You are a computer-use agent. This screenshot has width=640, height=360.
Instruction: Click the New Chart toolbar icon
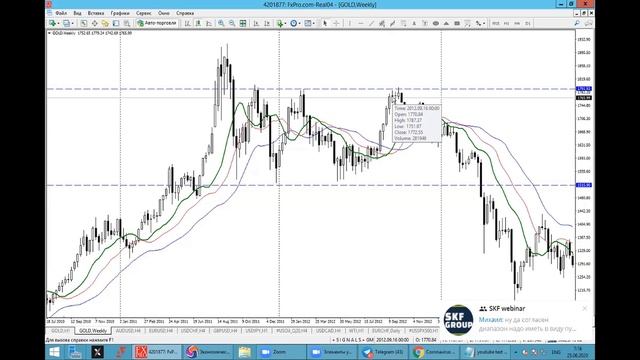tap(52, 23)
